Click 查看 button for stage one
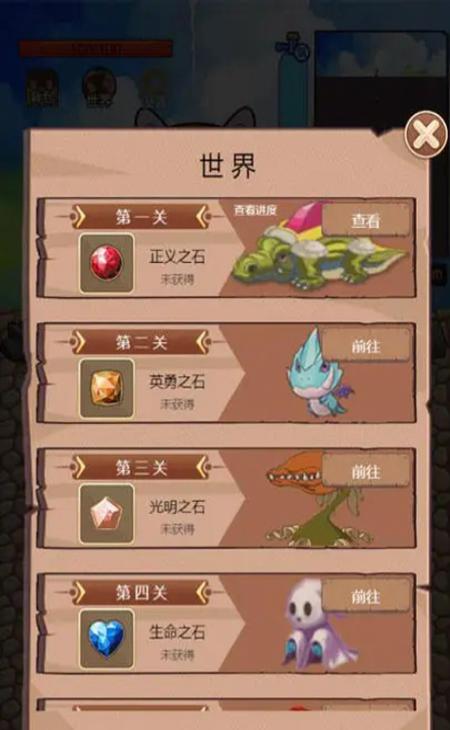The image size is (450, 730). tap(366, 220)
